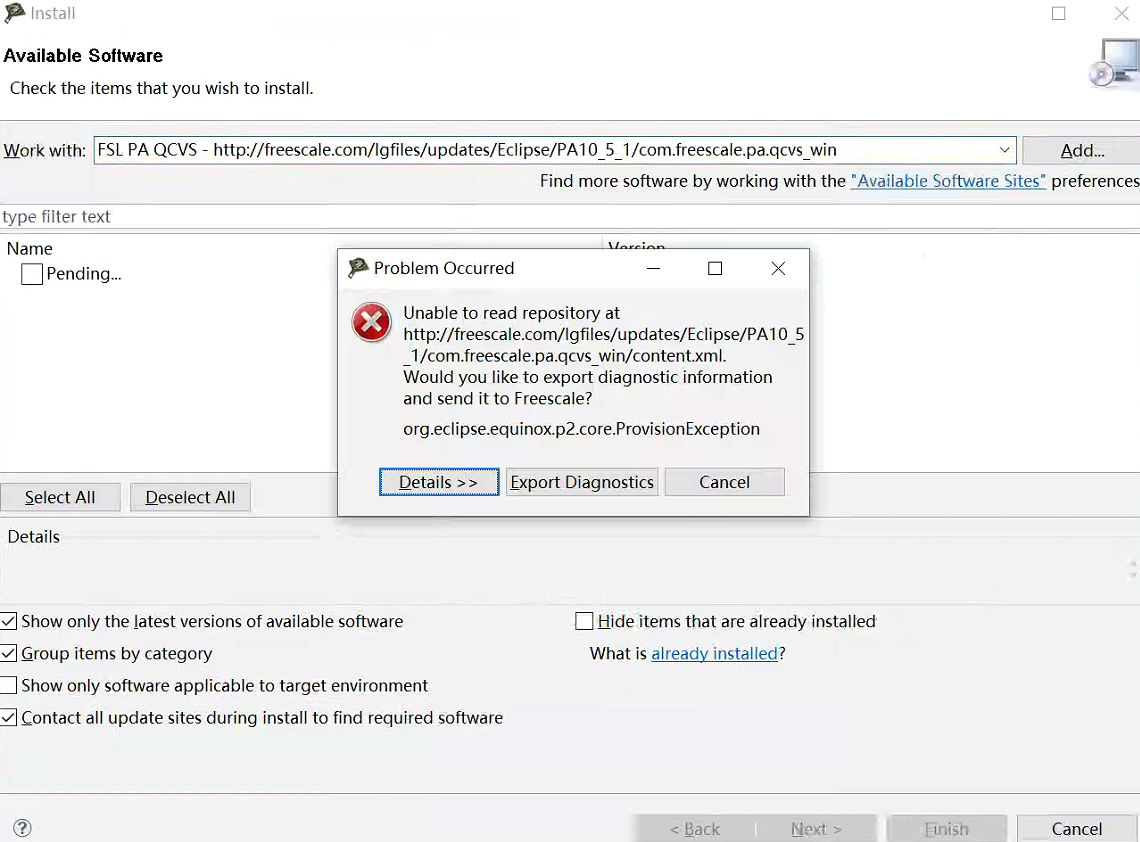Open the Available Software Sites preferences link
The width and height of the screenshot is (1140, 842).
948,181
